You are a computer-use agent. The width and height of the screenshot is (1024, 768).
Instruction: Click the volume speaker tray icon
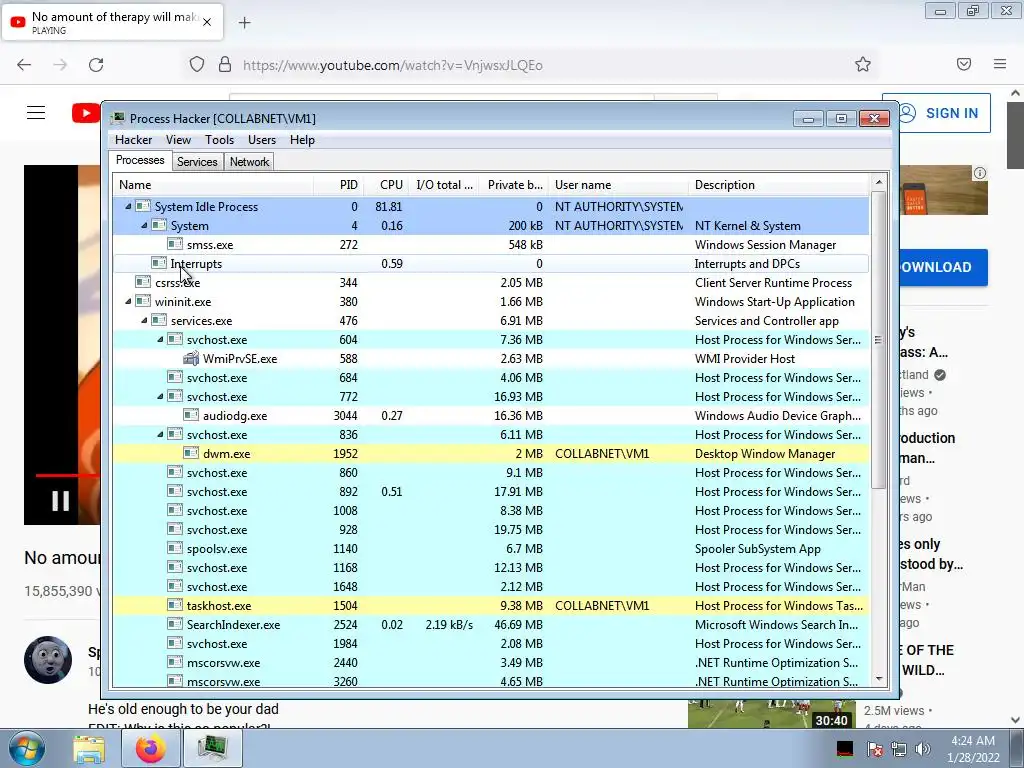point(923,749)
